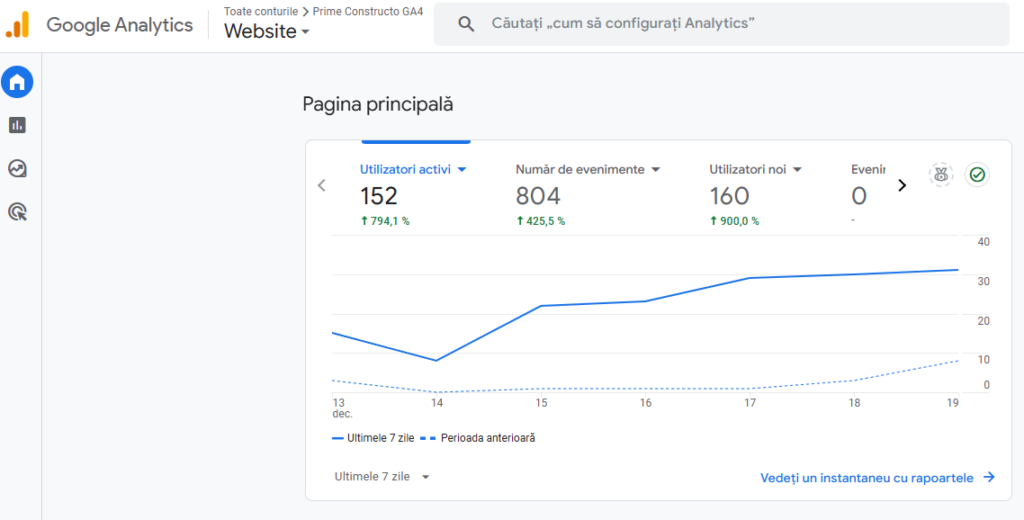
Task: Click the Prime Constructo GA4 breadcrumb
Action: 368,11
